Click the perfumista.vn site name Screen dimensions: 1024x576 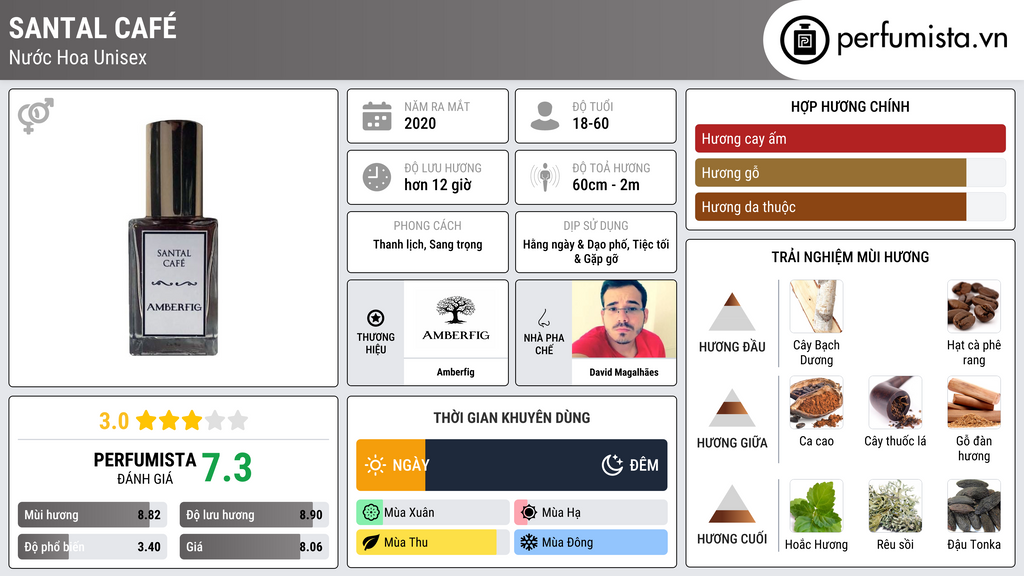click(922, 39)
